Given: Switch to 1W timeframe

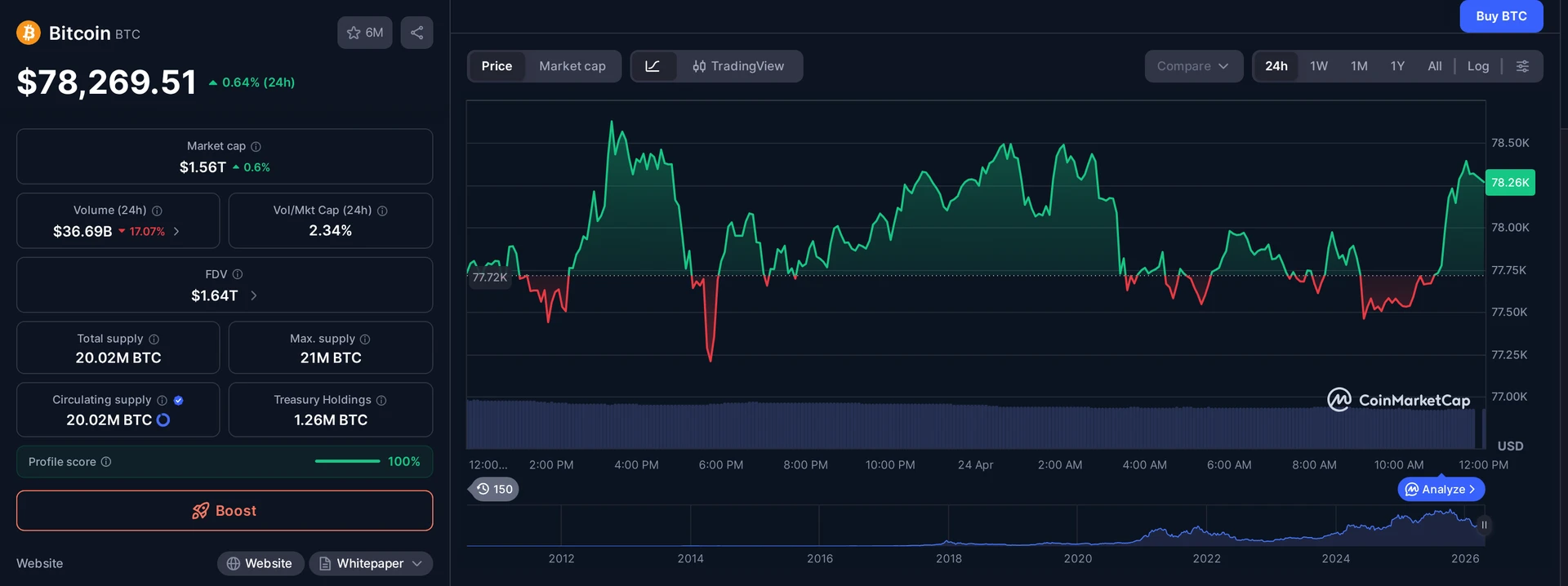Looking at the screenshot, I should click(1319, 66).
